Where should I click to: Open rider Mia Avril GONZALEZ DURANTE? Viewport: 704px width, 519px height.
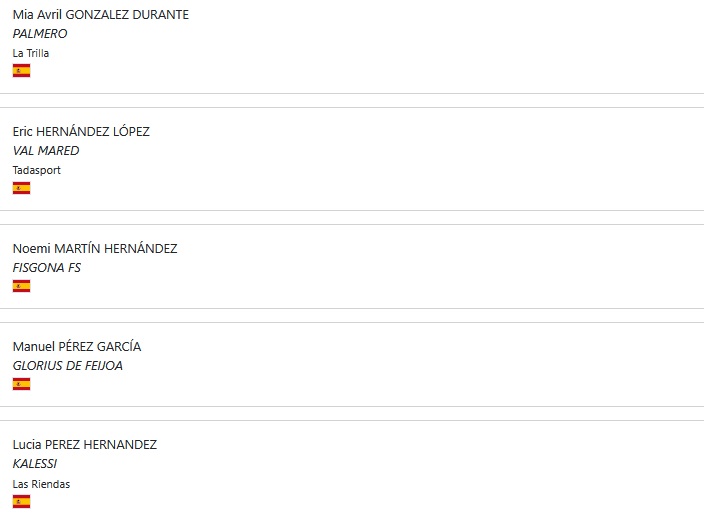pos(101,14)
